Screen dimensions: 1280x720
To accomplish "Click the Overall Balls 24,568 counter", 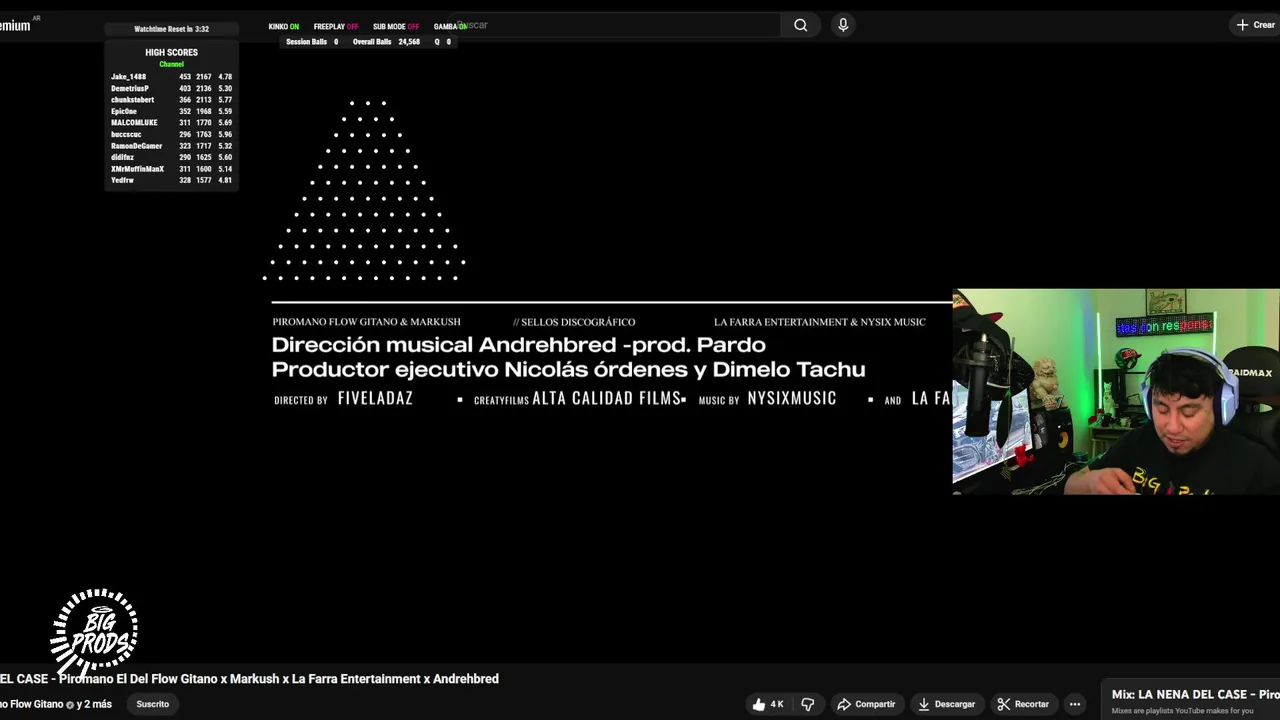I will click(x=386, y=42).
